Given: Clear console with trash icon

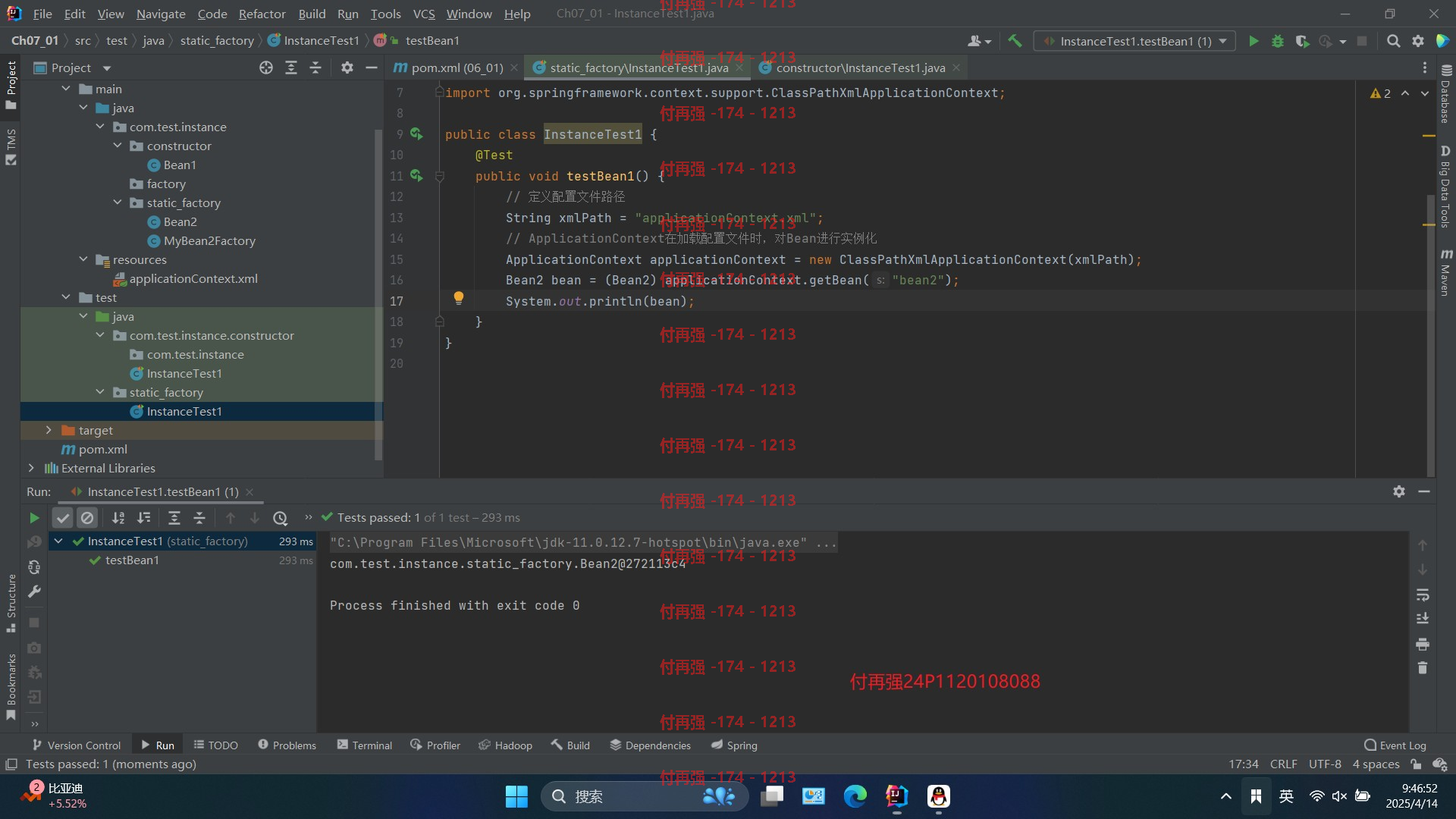Looking at the screenshot, I should tap(1423, 668).
